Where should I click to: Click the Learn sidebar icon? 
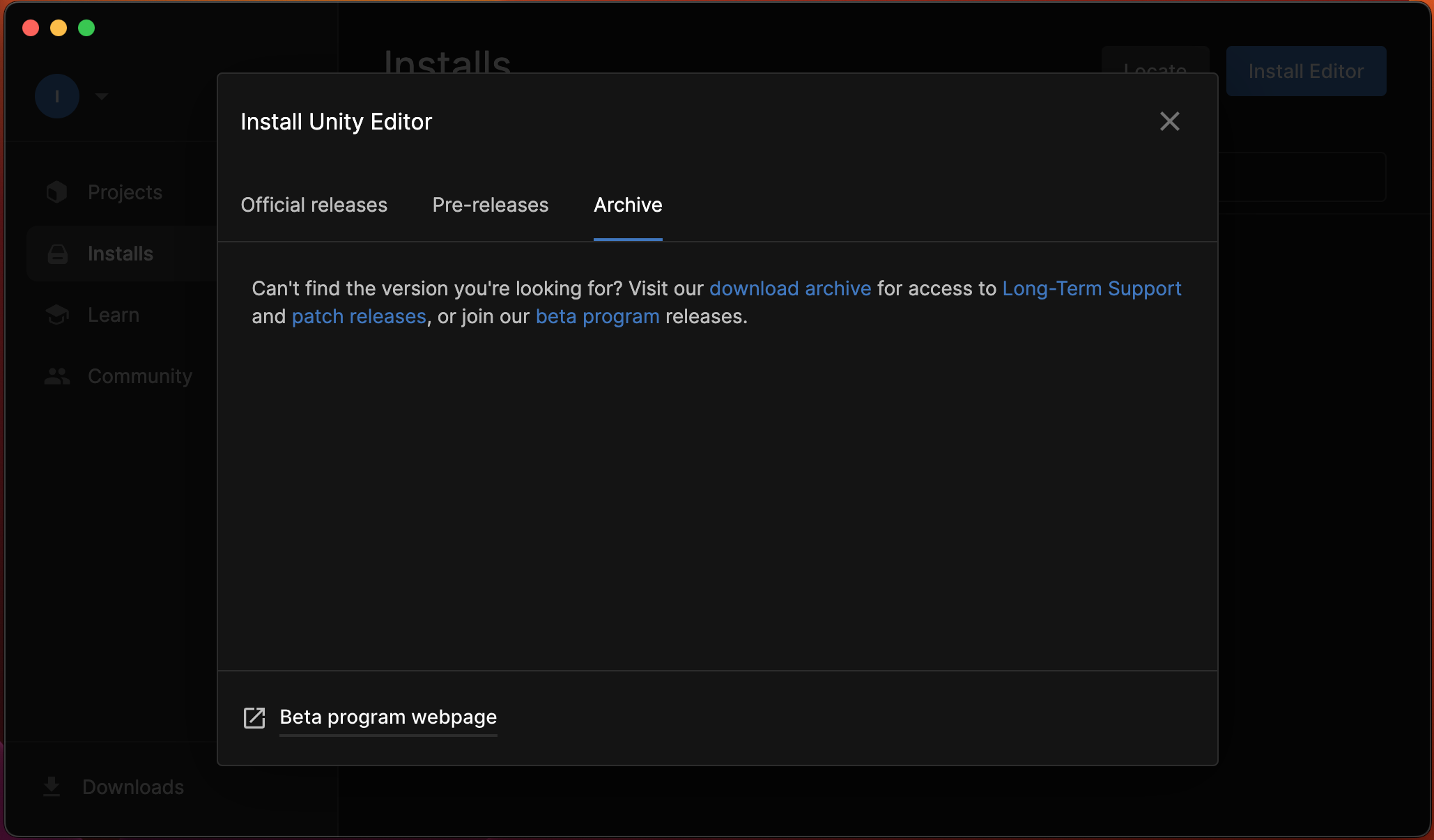tap(58, 314)
